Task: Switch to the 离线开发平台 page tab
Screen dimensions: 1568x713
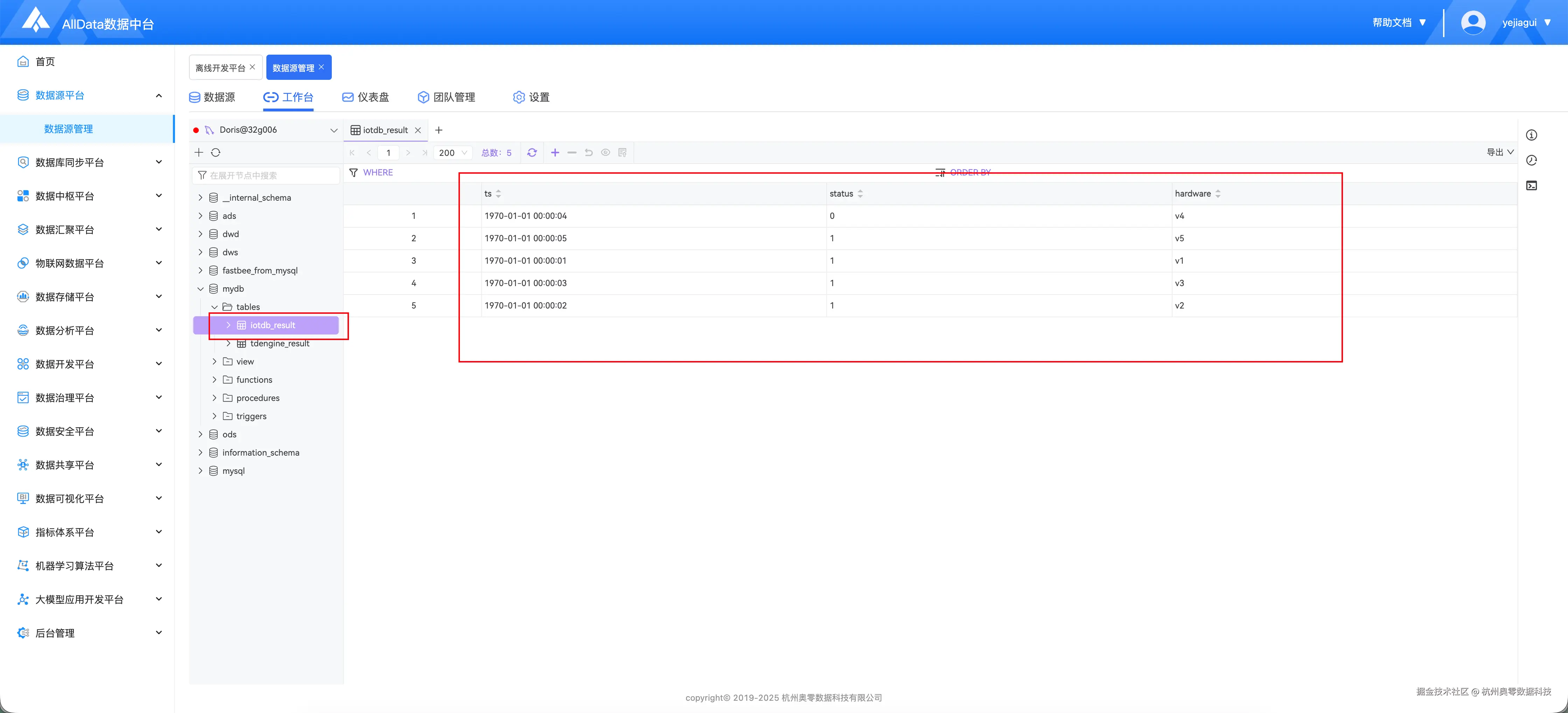Action: (220, 68)
